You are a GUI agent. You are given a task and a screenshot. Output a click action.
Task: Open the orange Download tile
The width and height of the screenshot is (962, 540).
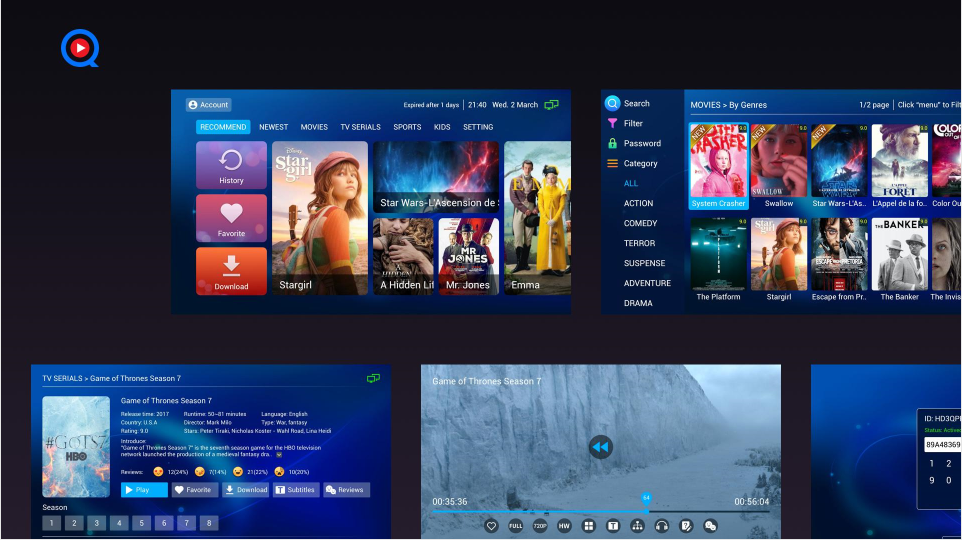click(231, 271)
